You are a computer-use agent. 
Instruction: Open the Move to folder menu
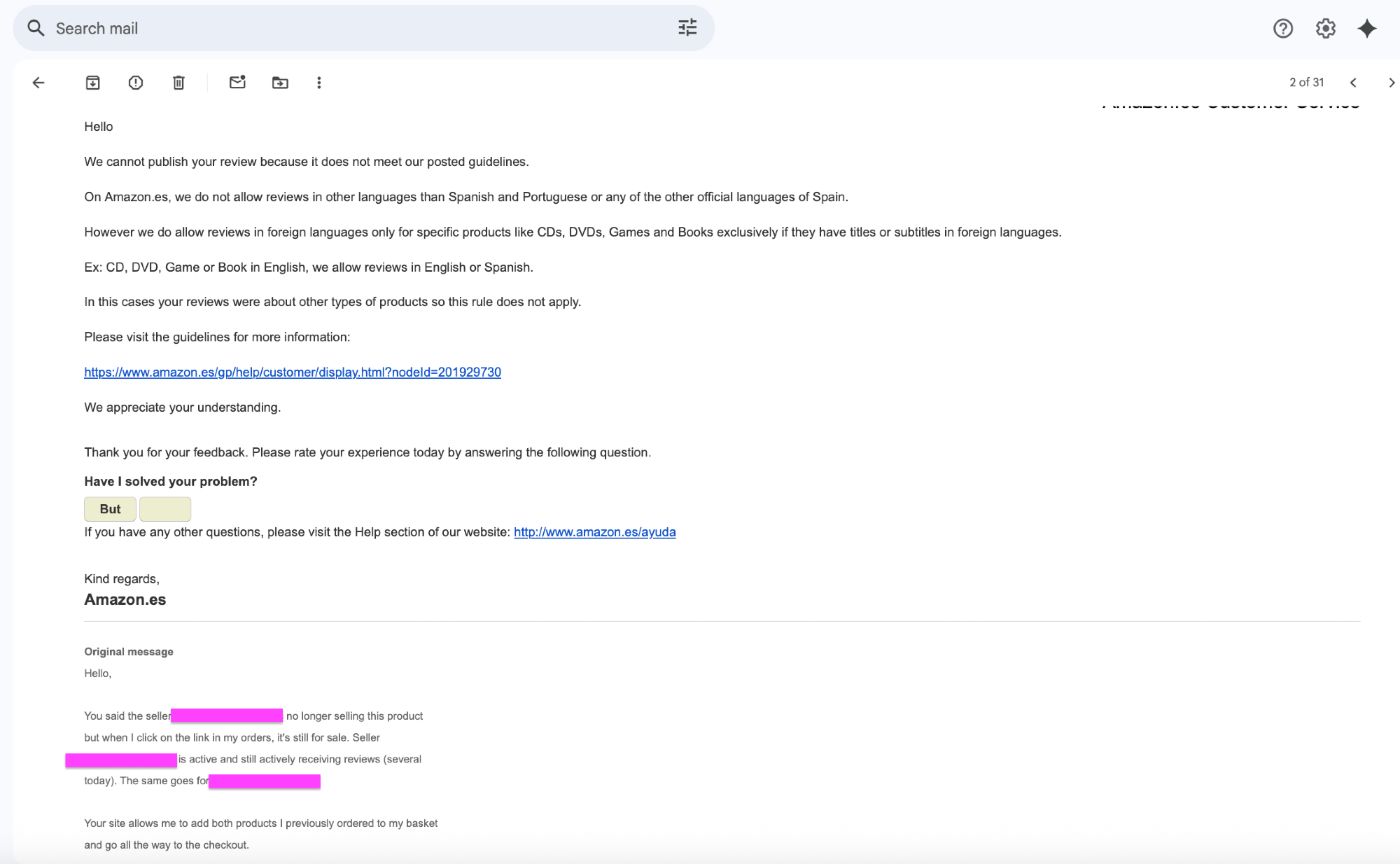[280, 83]
